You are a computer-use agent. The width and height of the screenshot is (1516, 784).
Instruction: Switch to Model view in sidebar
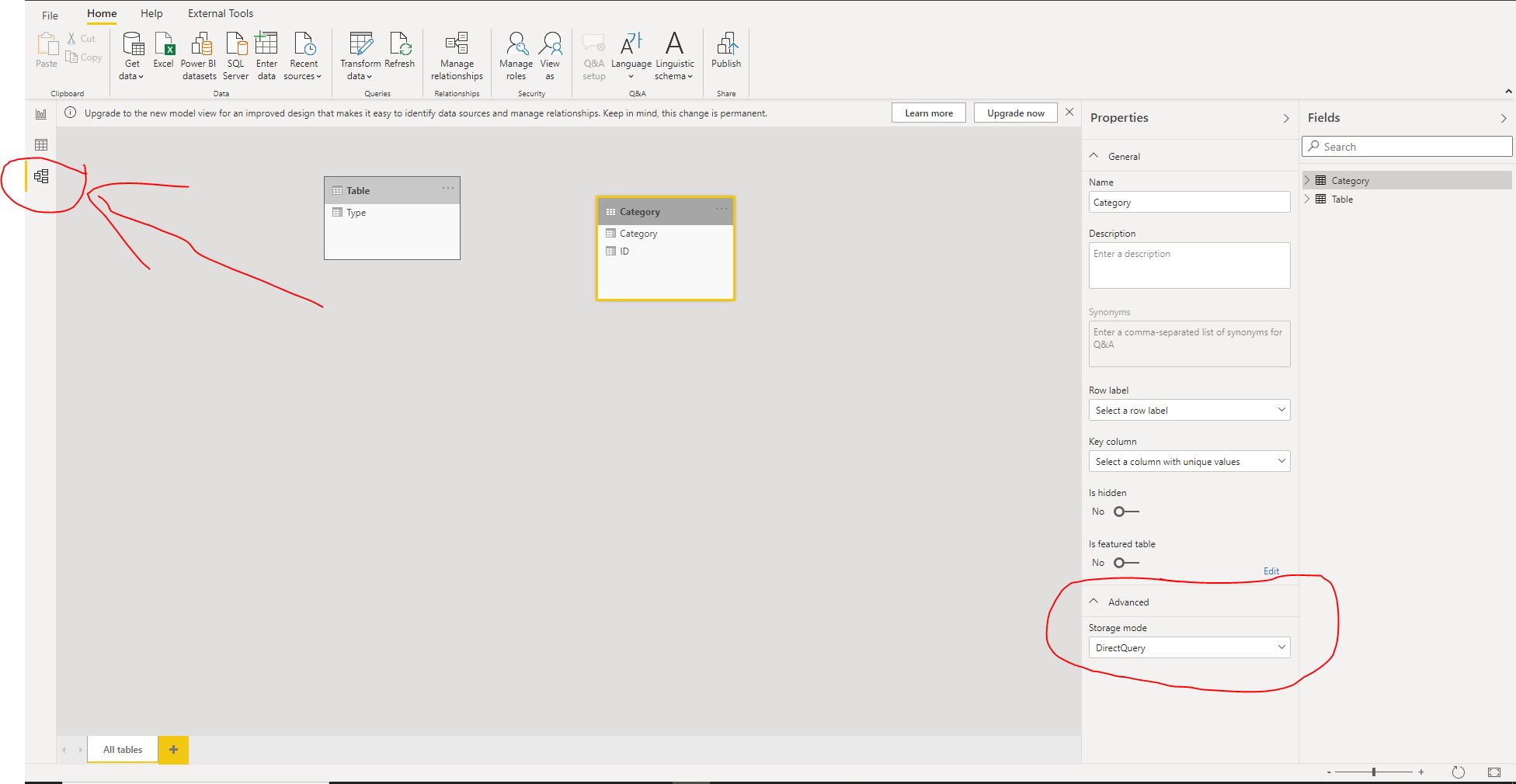click(x=41, y=176)
